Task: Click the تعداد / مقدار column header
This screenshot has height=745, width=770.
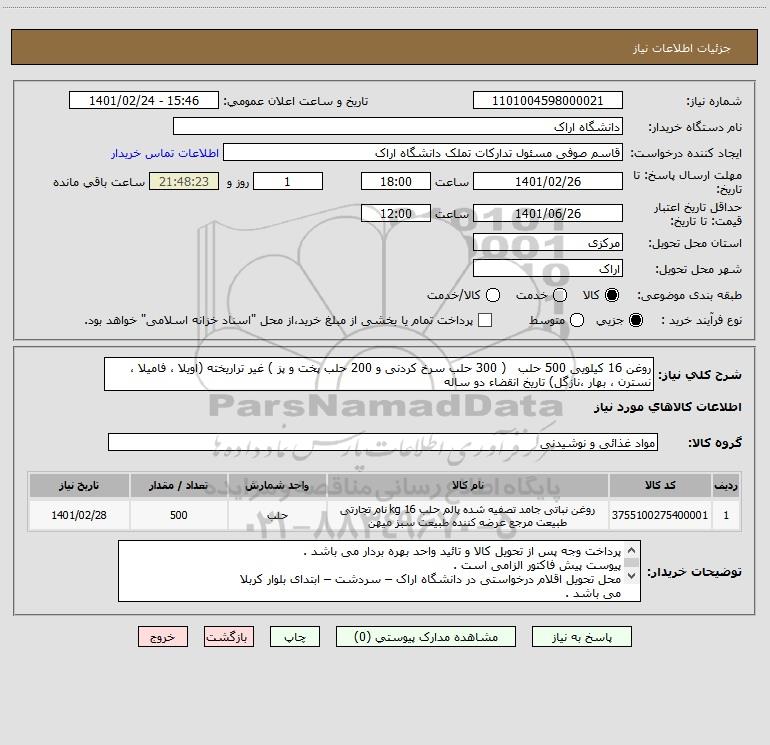Action: click(179, 485)
